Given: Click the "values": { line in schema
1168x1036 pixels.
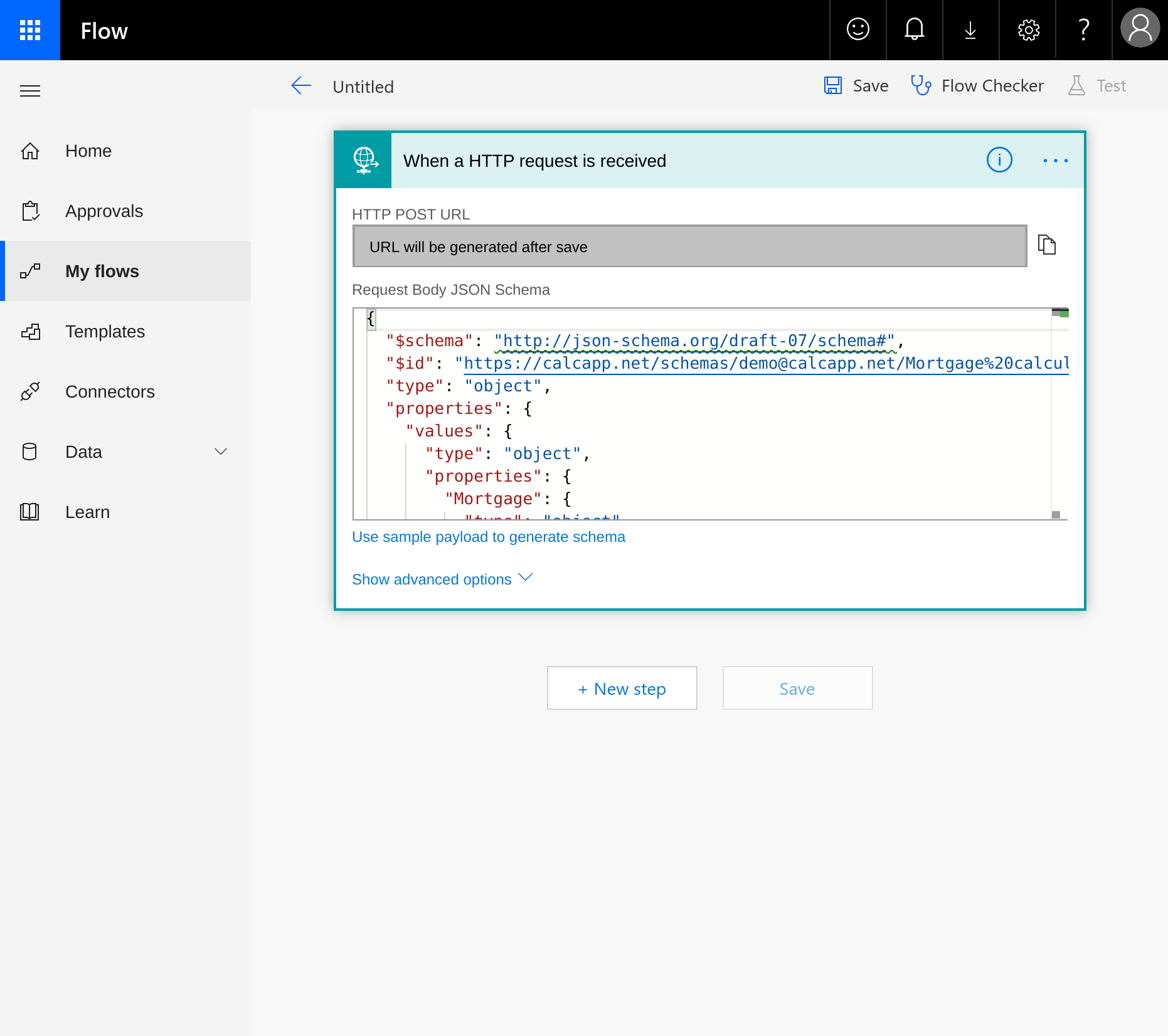Looking at the screenshot, I should [459, 431].
